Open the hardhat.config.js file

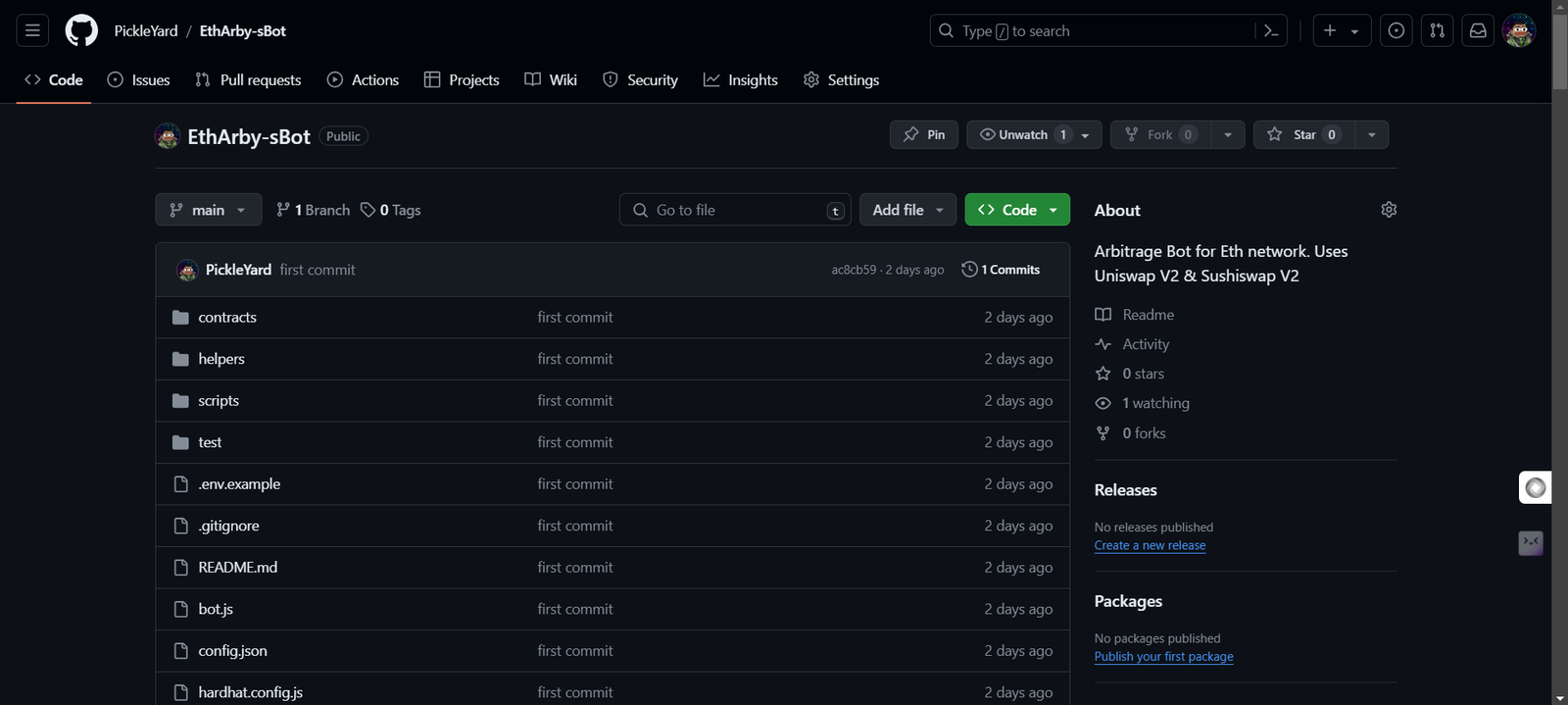pos(250,692)
